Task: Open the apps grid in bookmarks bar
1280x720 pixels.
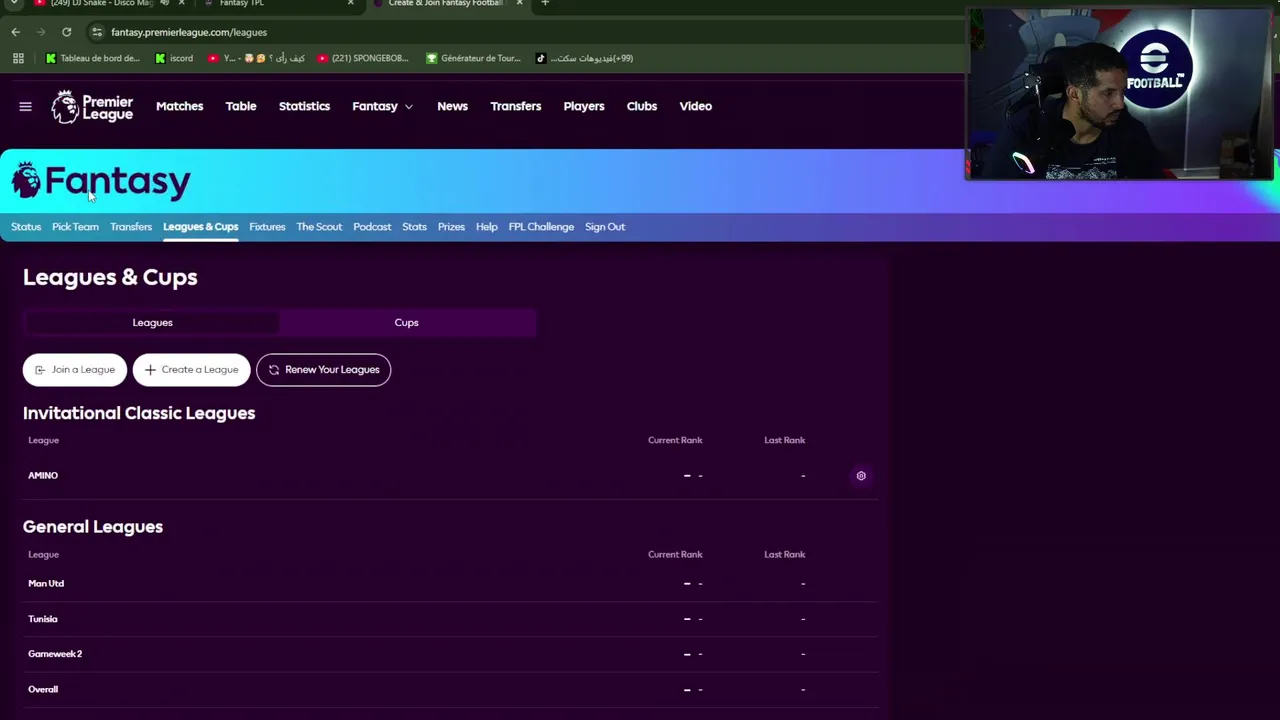Action: coord(18,58)
